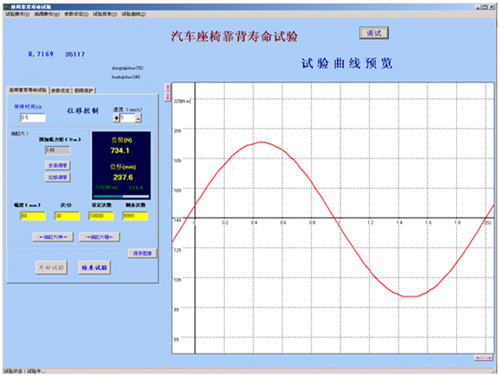Open the 试验操作 menu
This screenshot has width=500, height=376.
(x=18, y=14)
